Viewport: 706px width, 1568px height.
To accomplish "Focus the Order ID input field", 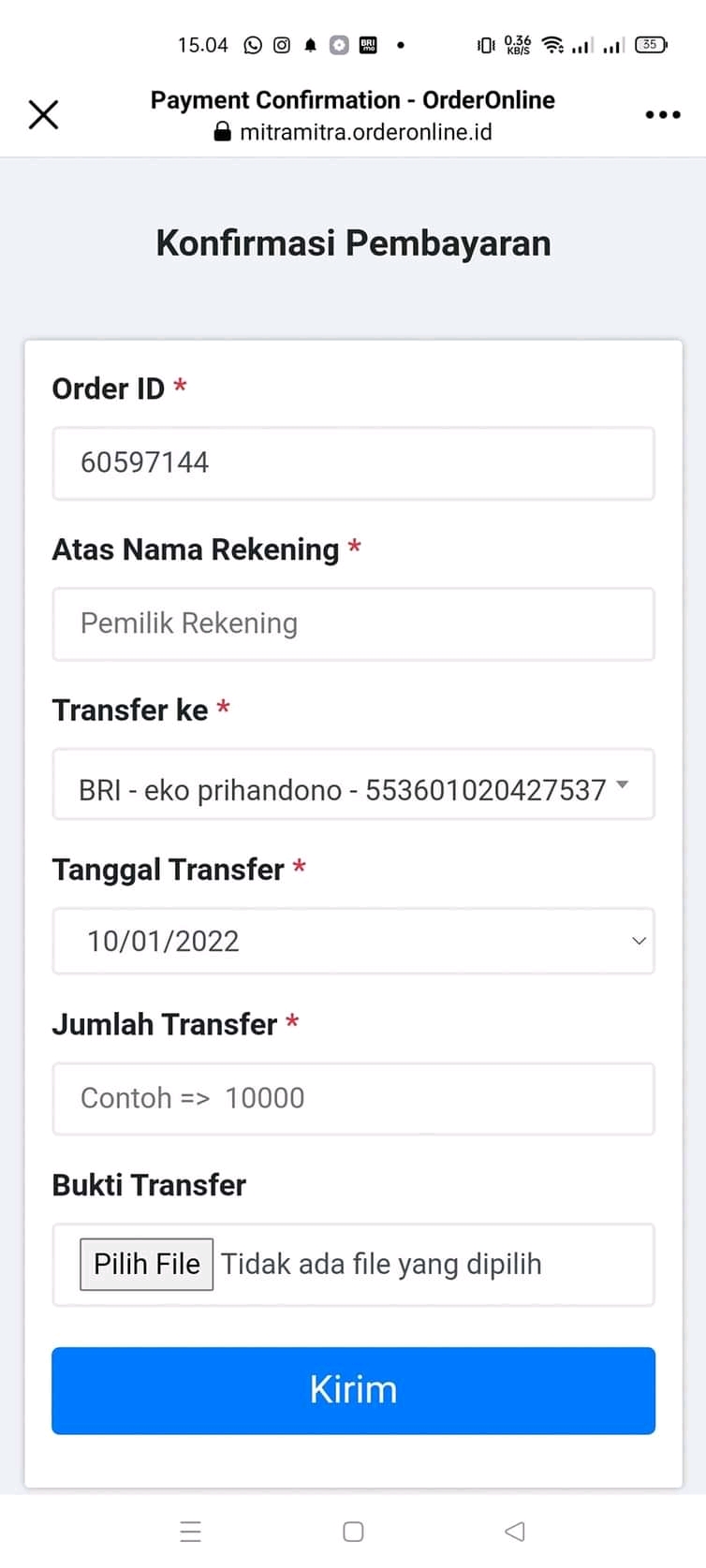I will tap(352, 463).
